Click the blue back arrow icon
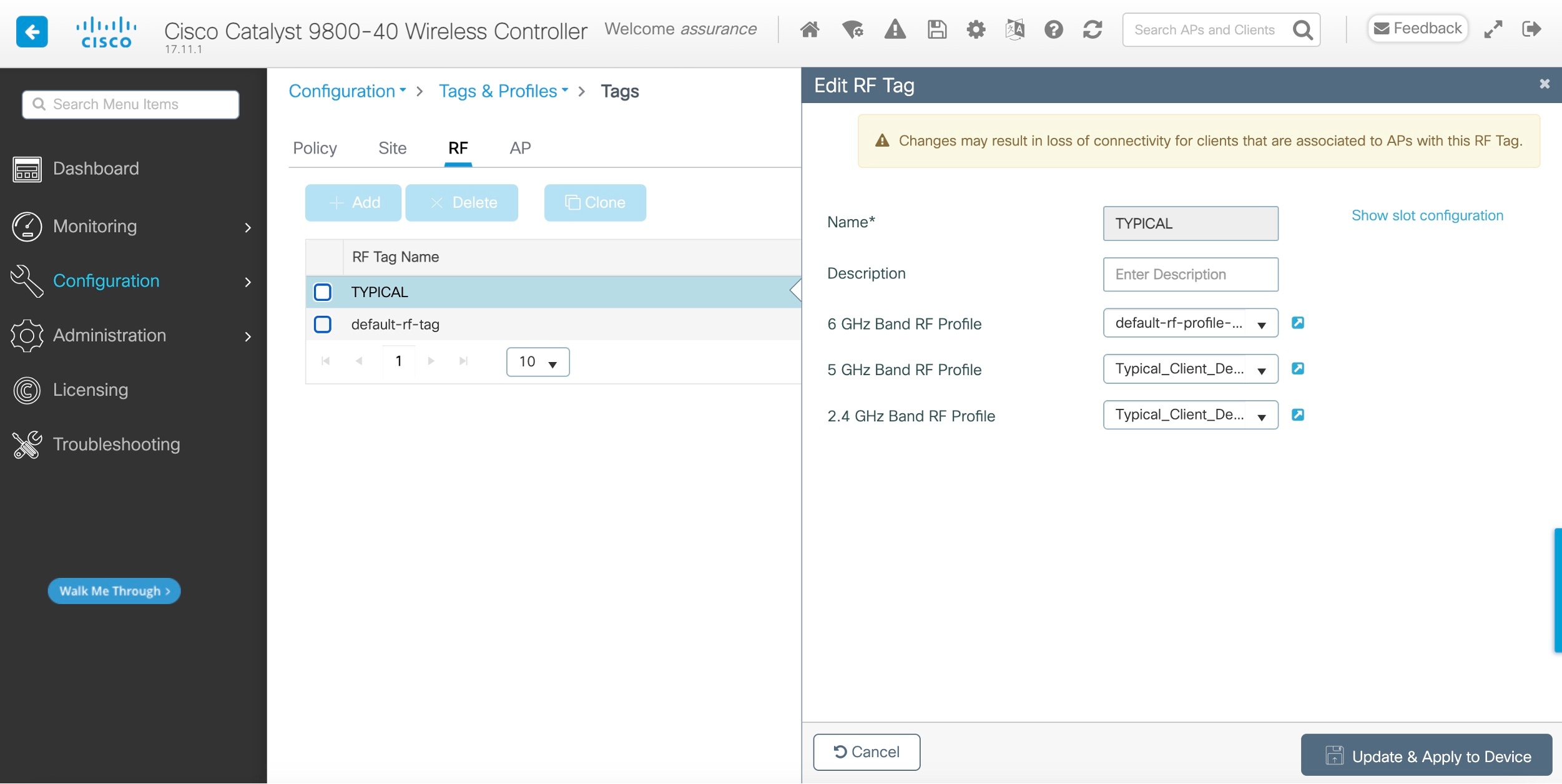The width and height of the screenshot is (1562, 784). pos(32,31)
